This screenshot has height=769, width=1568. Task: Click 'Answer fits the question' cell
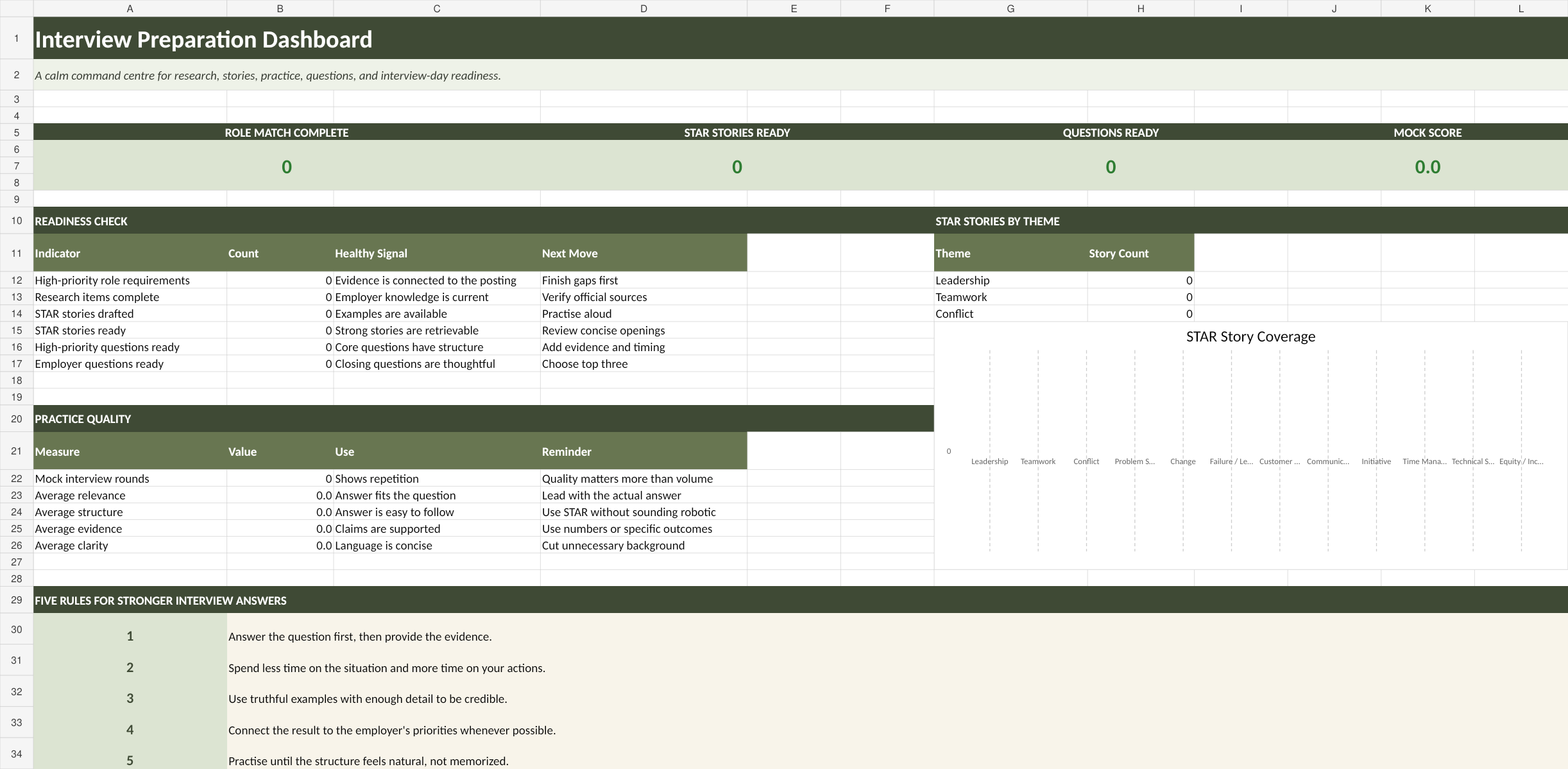click(437, 496)
